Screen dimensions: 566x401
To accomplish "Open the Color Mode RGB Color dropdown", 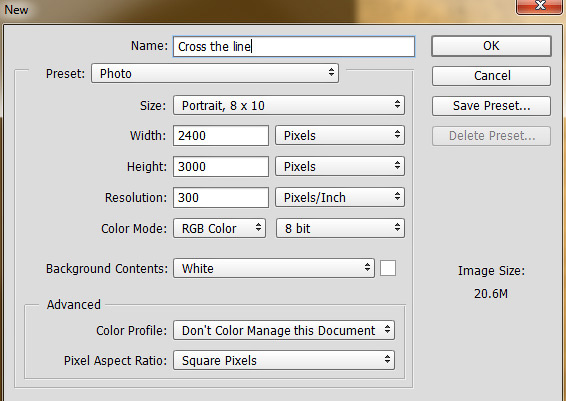I will pos(219,228).
